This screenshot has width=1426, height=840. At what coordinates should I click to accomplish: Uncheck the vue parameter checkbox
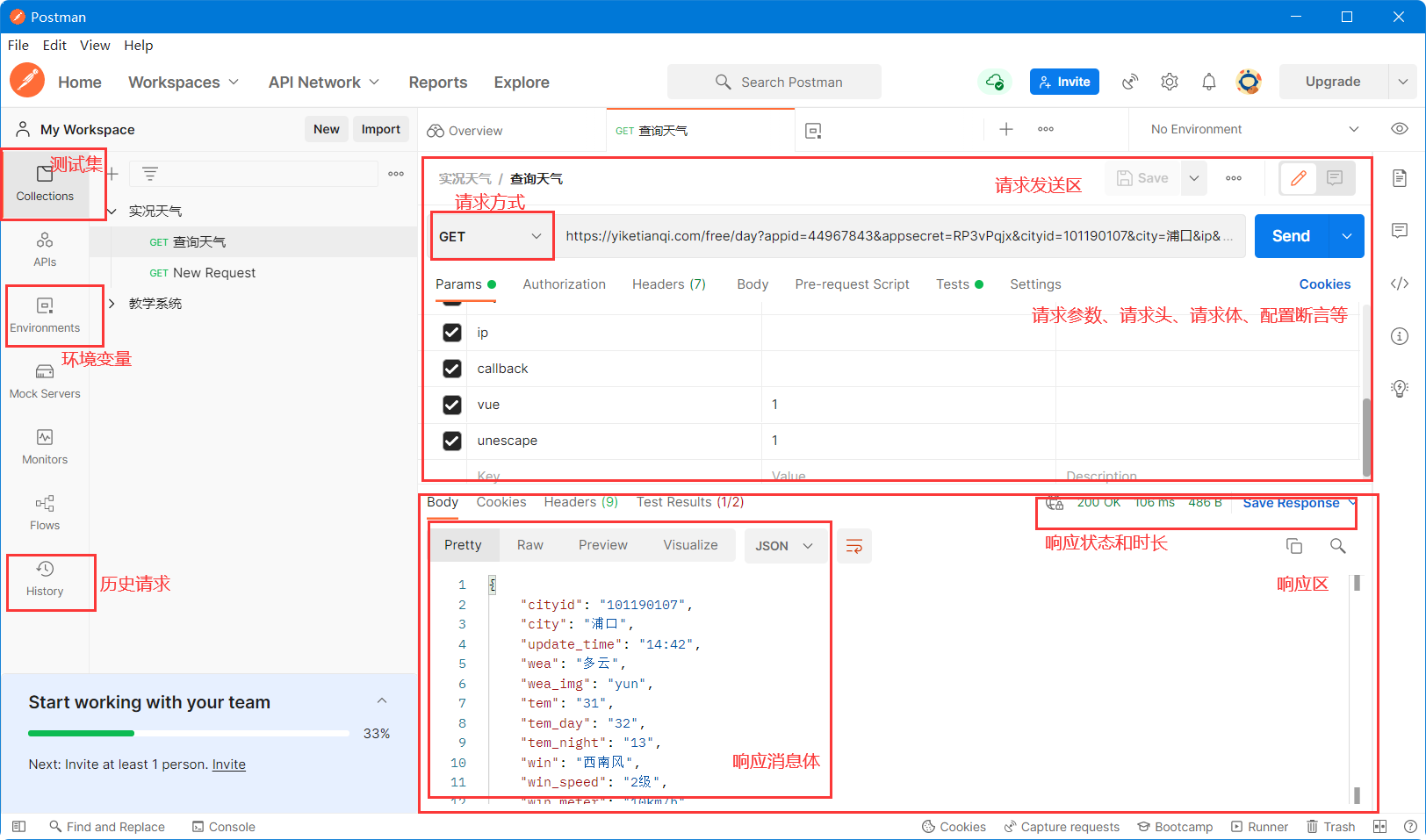(x=452, y=405)
